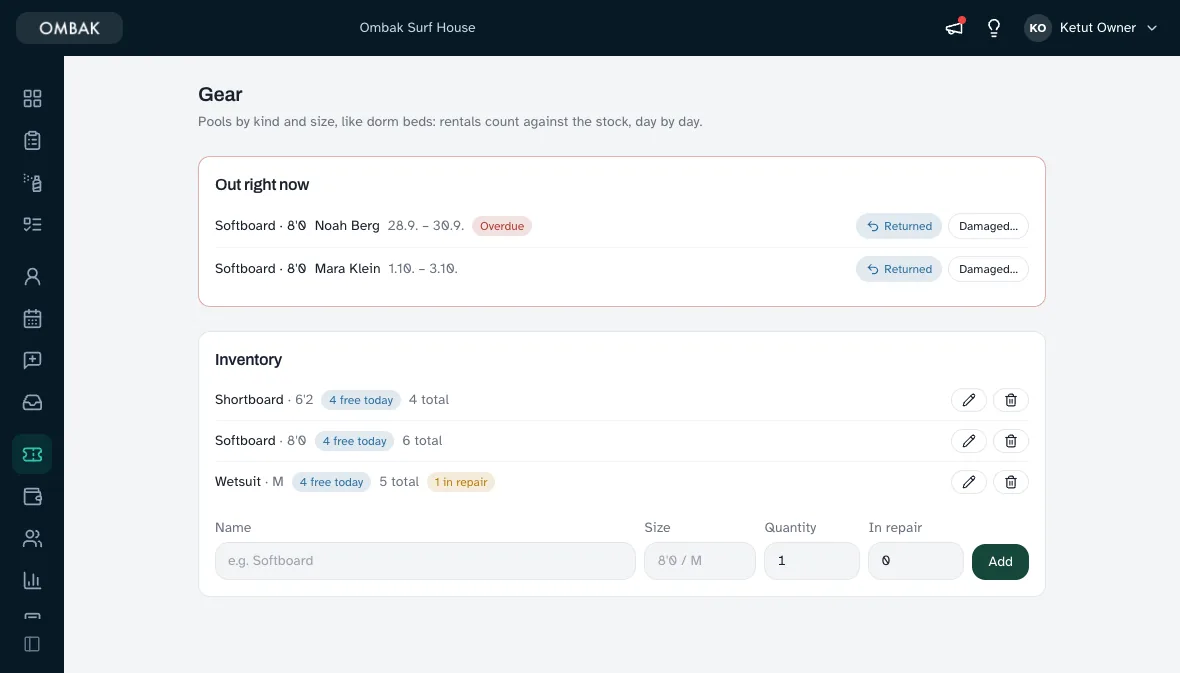Collapse the sidebar with the panel icon
The height and width of the screenshot is (673, 1180).
pos(32,644)
